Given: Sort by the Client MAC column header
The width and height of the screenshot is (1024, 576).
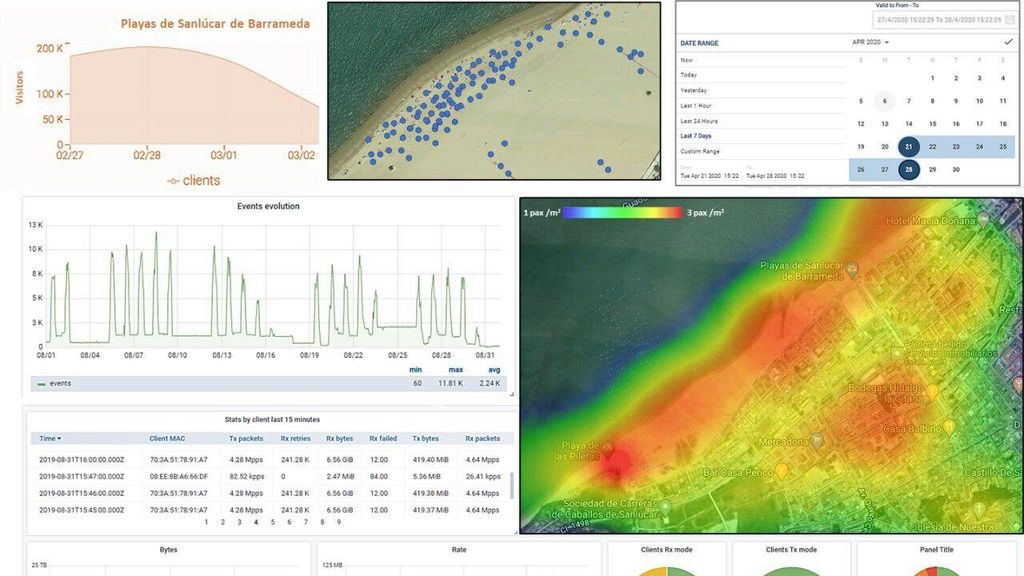Looking at the screenshot, I should [167, 439].
